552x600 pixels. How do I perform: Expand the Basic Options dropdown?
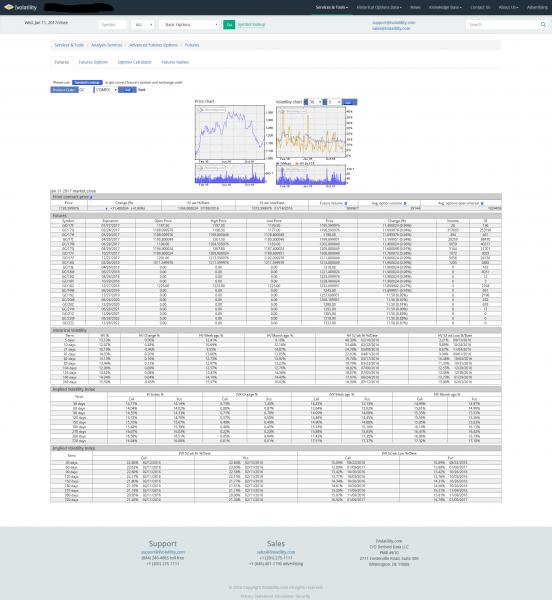(x=189, y=24)
